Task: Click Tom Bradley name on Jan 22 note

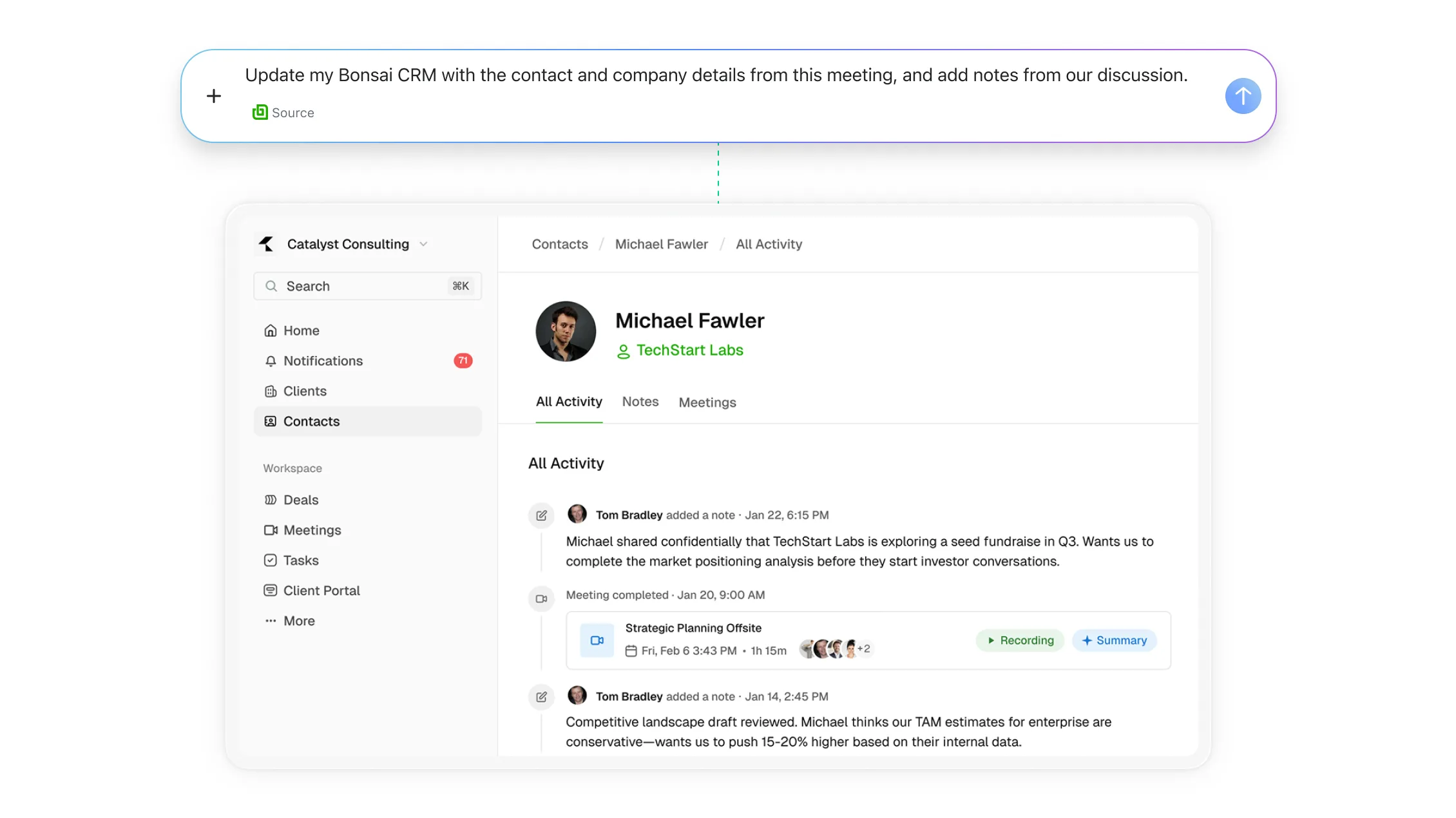Action: pos(629,515)
